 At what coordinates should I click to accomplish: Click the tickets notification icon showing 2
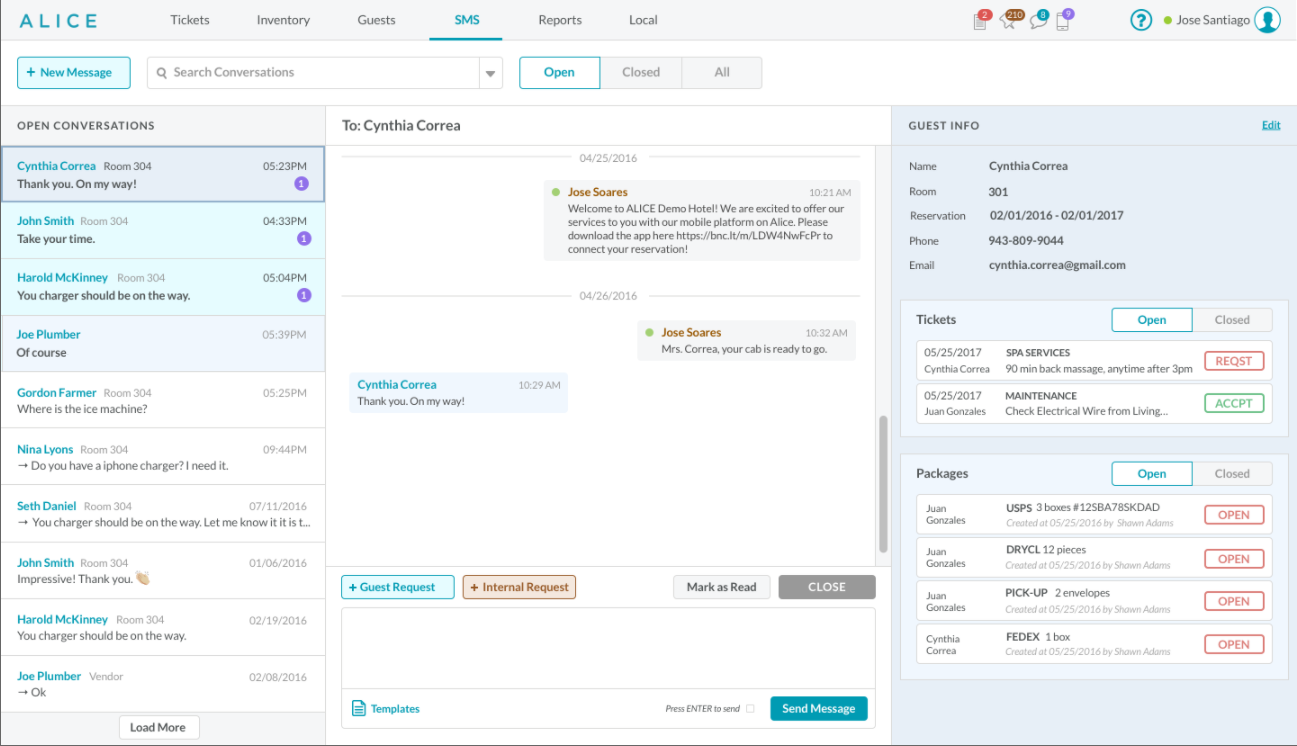pyautogui.click(x=981, y=20)
